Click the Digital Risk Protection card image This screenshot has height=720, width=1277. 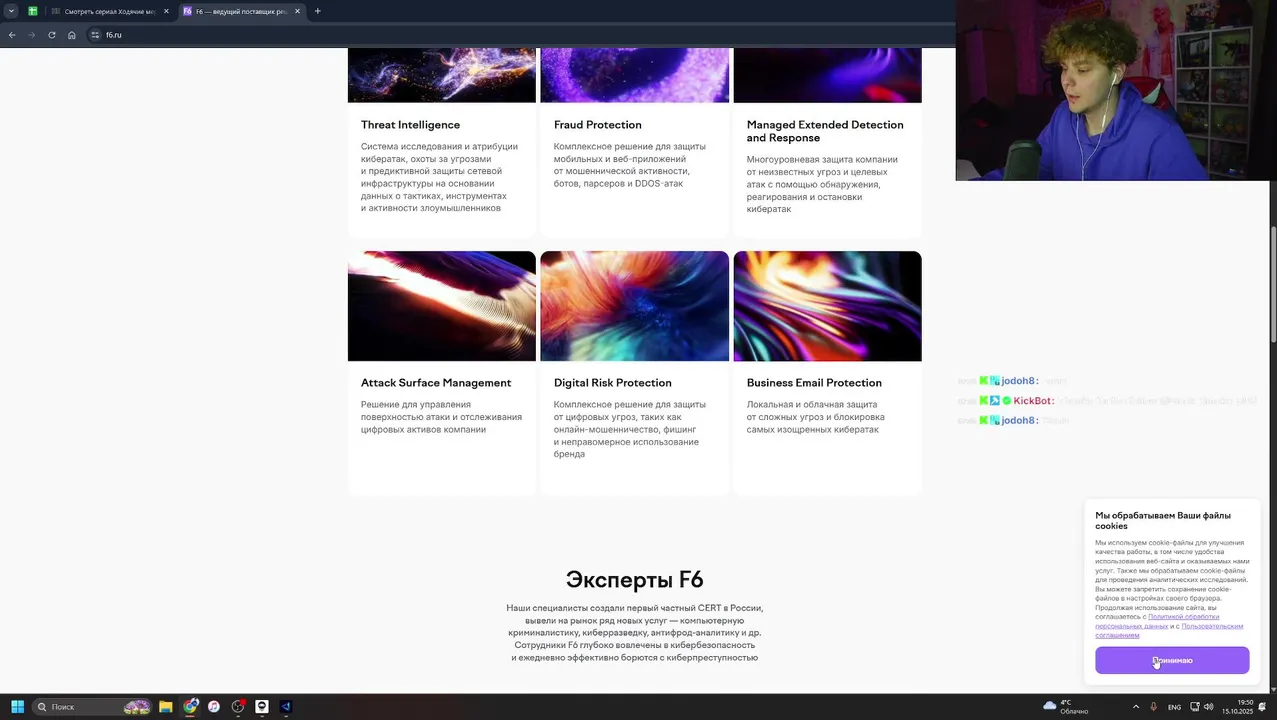(634, 306)
